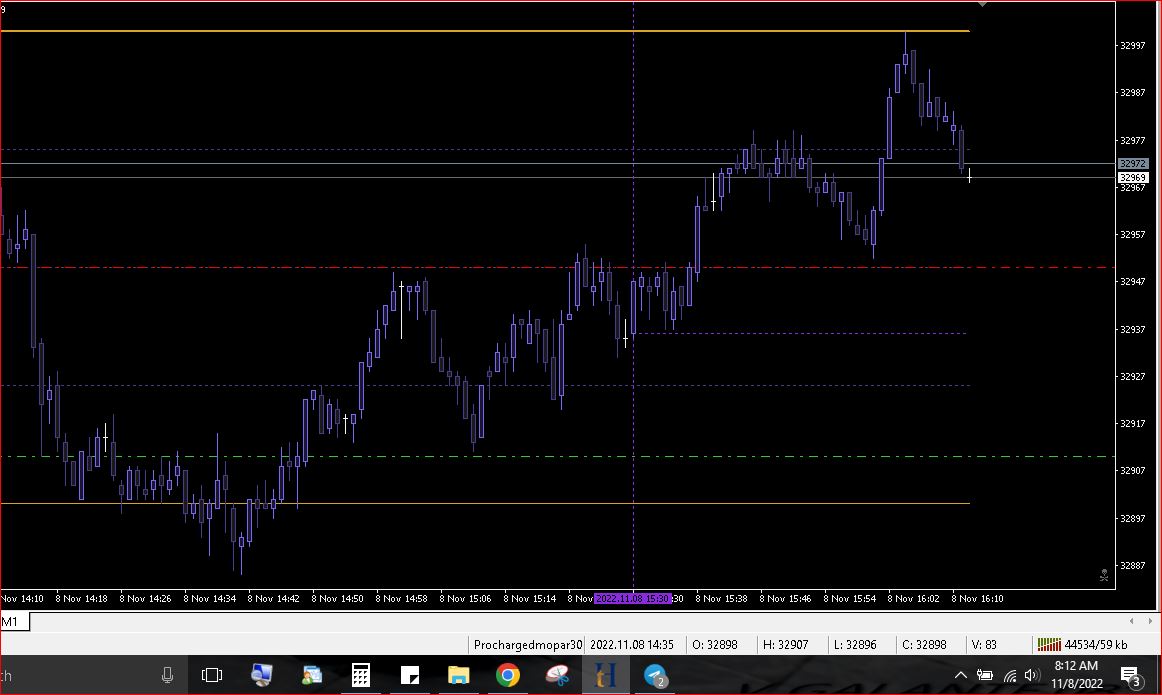Click the skull icon in chart corner

click(1103, 575)
